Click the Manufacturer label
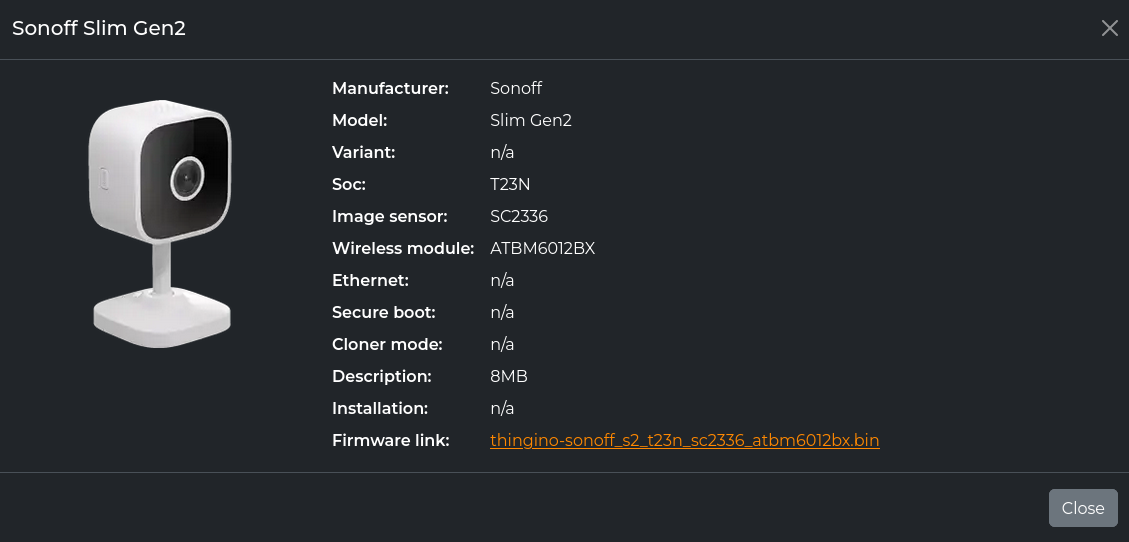 [390, 89]
